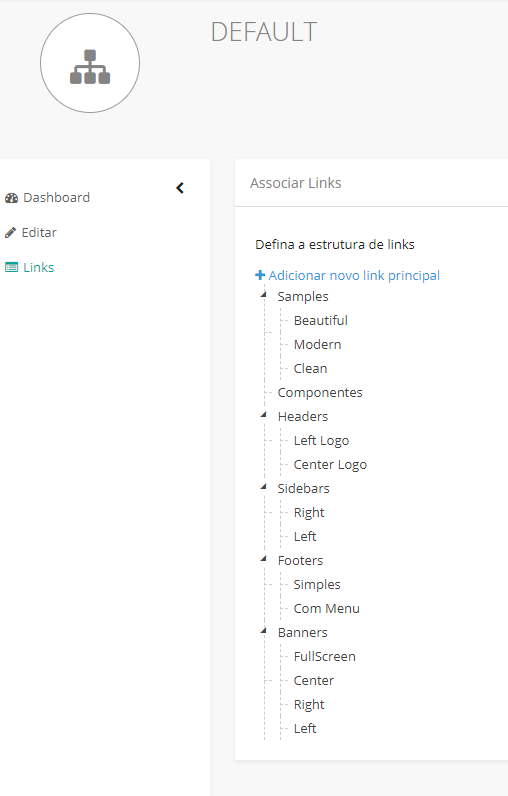Collapse the Footers tree node
The image size is (508, 796).
pos(263,559)
